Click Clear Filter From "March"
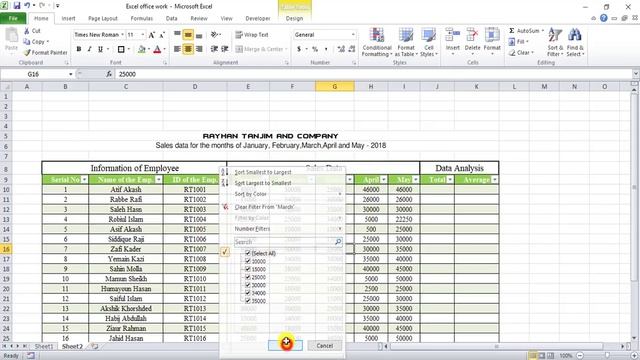 click(264, 207)
